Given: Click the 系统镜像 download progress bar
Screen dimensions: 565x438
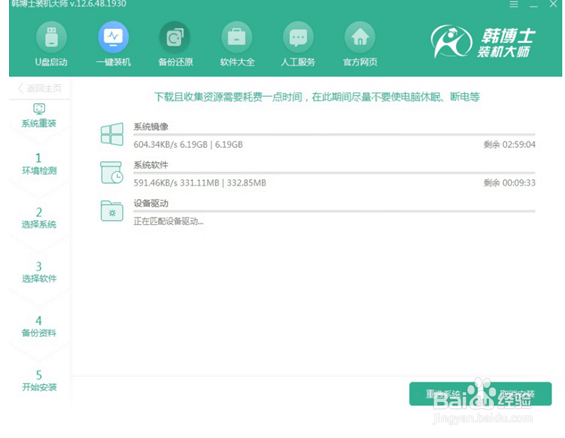Looking at the screenshot, I should click(x=334, y=135).
